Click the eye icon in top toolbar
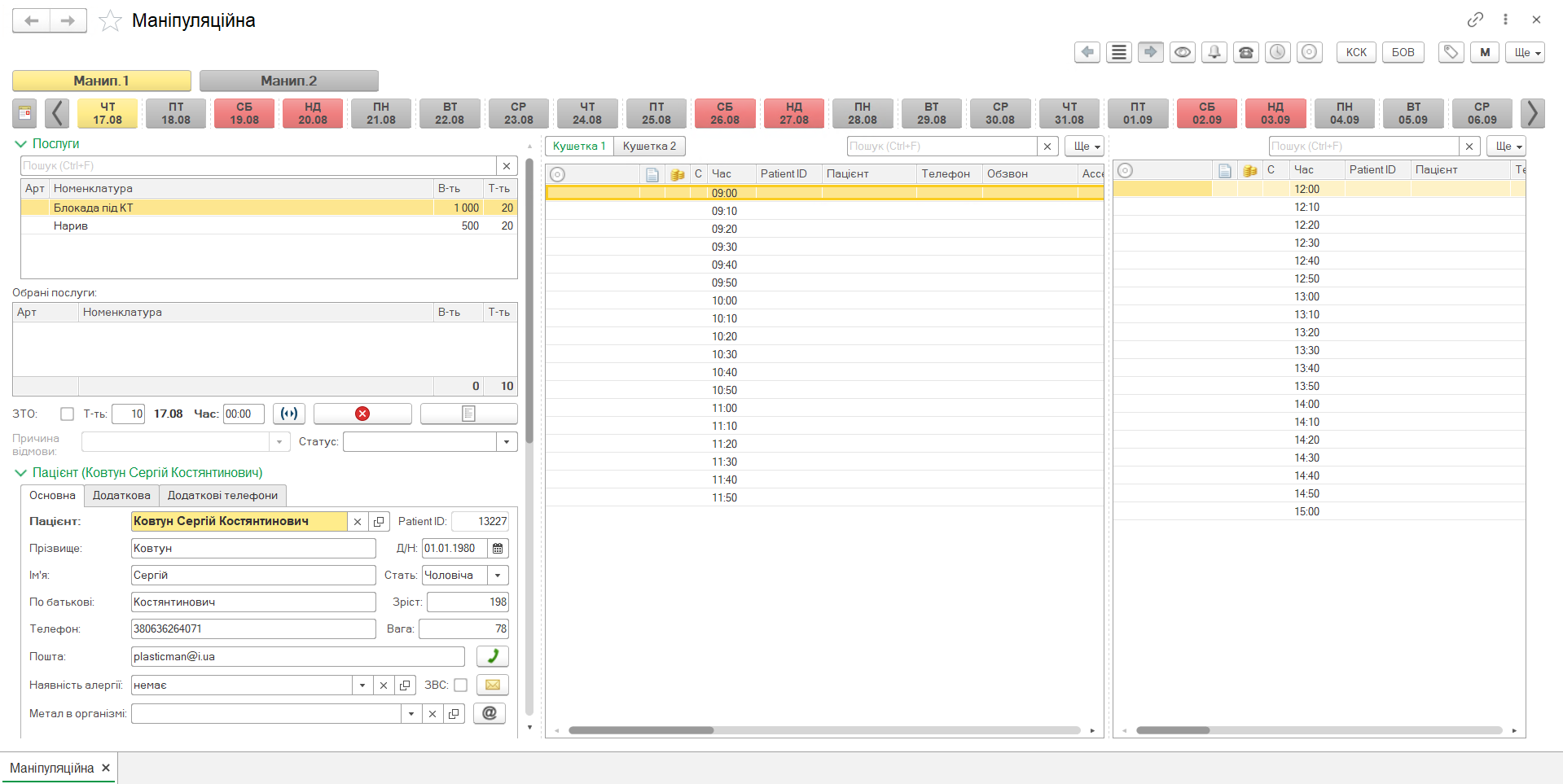The width and height of the screenshot is (1563, 784). tap(1182, 52)
